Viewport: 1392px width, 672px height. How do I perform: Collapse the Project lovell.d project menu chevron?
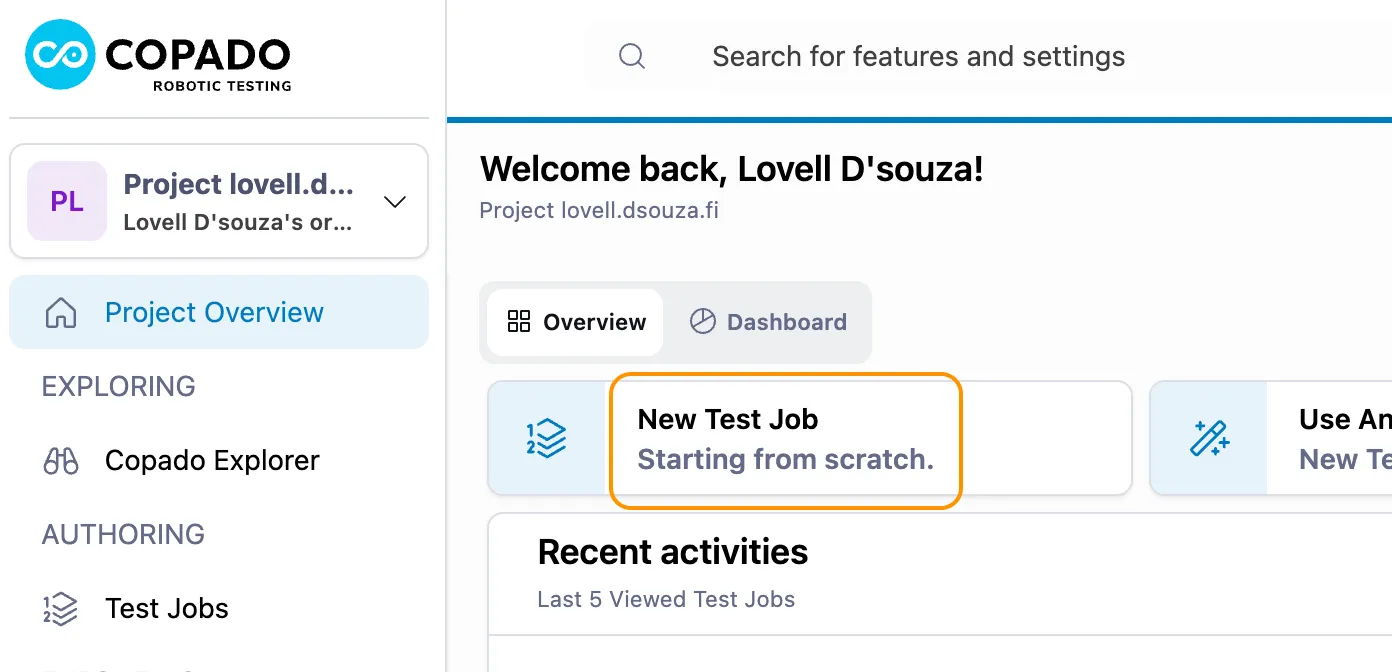395,201
